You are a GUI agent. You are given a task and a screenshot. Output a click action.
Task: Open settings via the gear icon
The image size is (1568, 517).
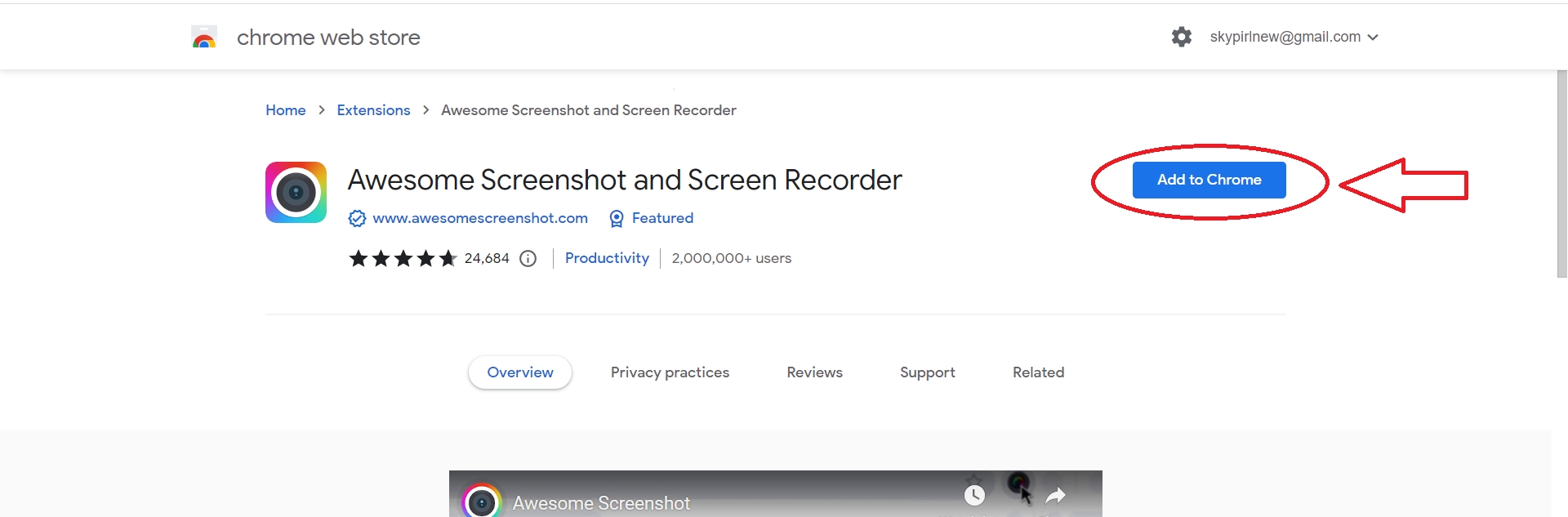point(1181,37)
